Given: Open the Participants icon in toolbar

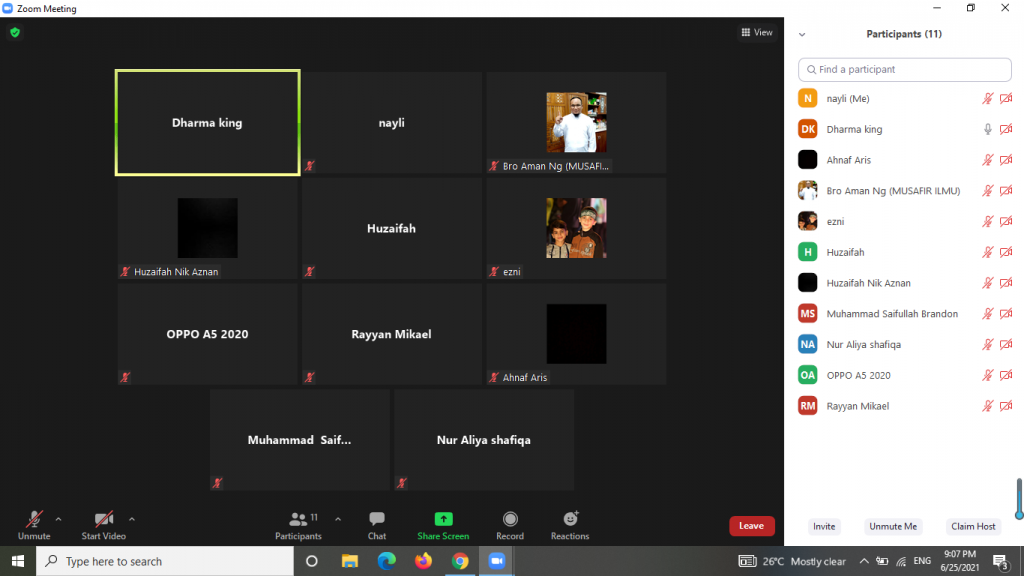Looking at the screenshot, I should tap(298, 519).
